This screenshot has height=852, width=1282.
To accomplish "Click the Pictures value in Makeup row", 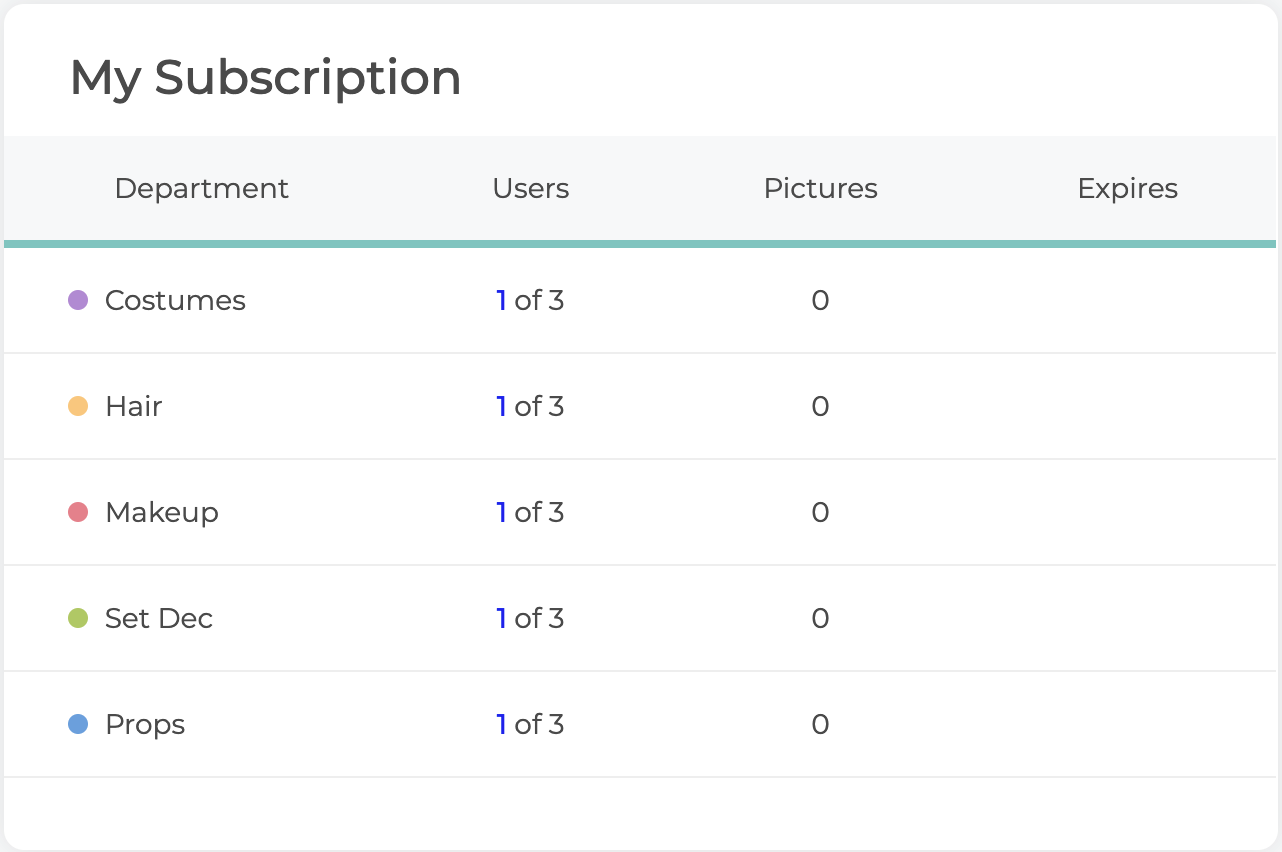I will (x=820, y=512).
